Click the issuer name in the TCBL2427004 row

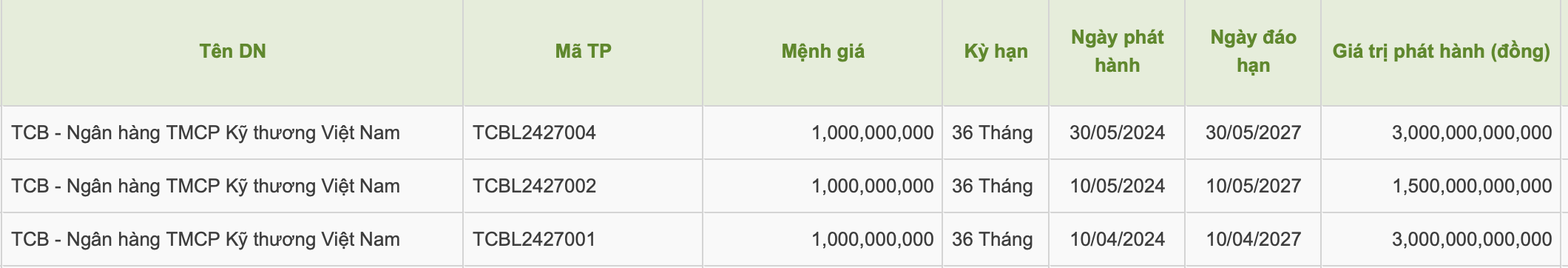[206, 133]
